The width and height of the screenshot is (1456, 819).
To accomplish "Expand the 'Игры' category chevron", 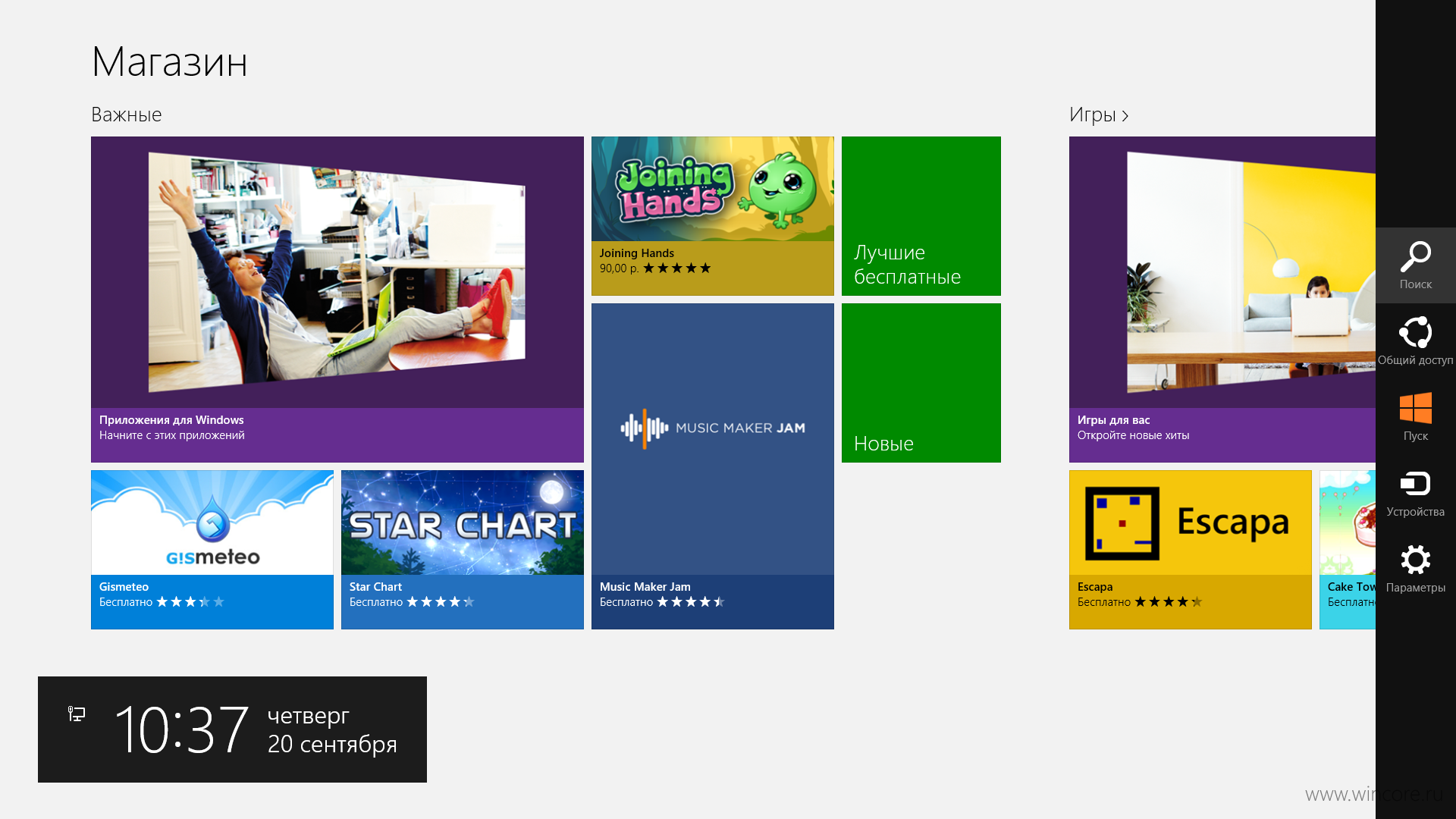I will coord(1125,116).
